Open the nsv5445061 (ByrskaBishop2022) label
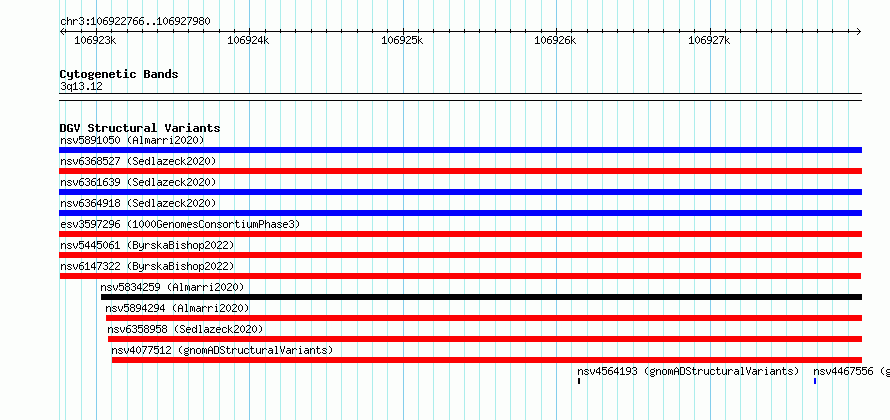 click(x=147, y=245)
